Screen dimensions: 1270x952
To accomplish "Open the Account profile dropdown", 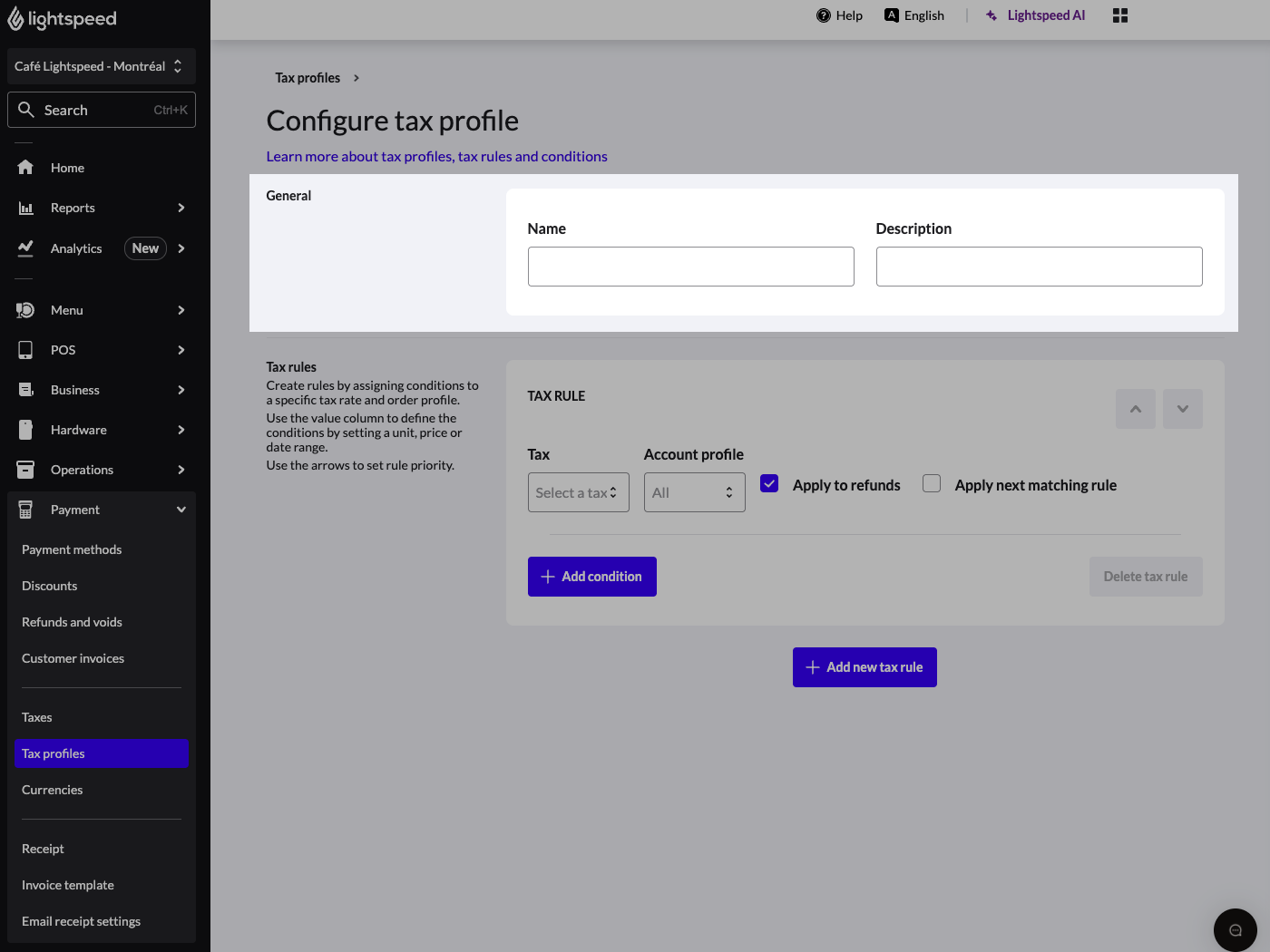I will pyautogui.click(x=694, y=491).
